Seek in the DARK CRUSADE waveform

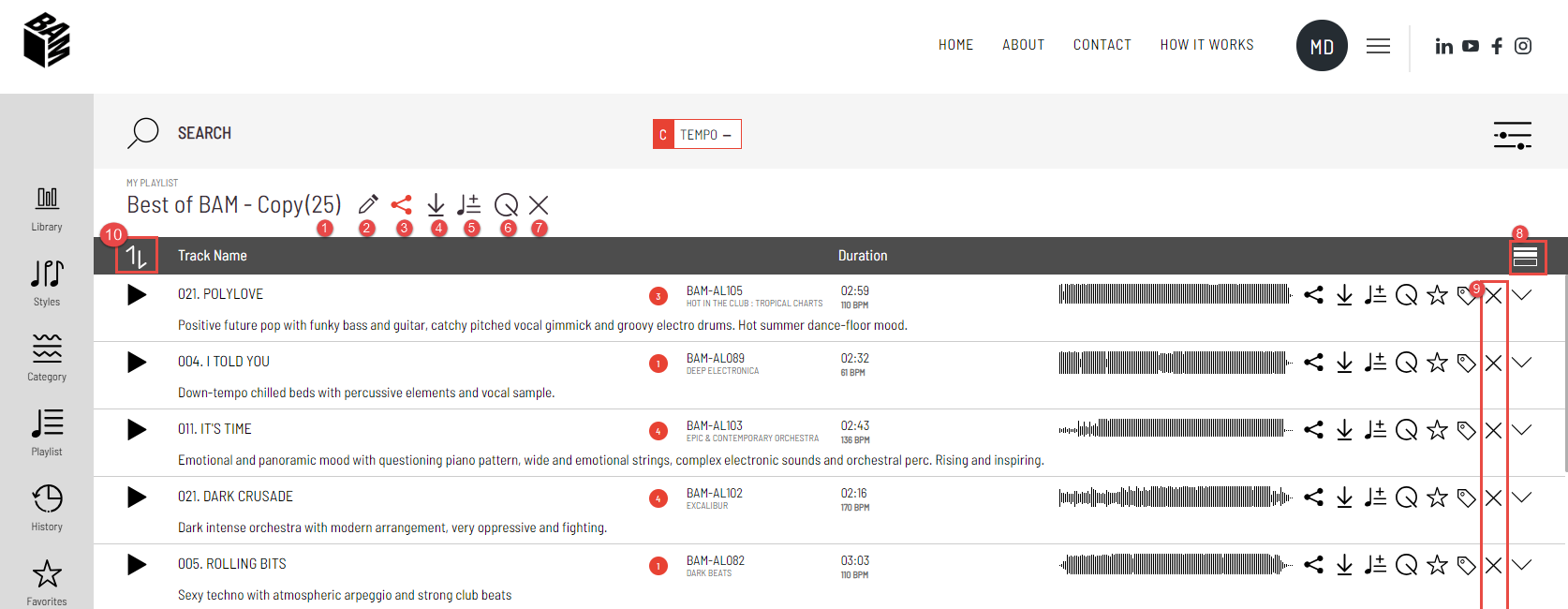(1176, 498)
